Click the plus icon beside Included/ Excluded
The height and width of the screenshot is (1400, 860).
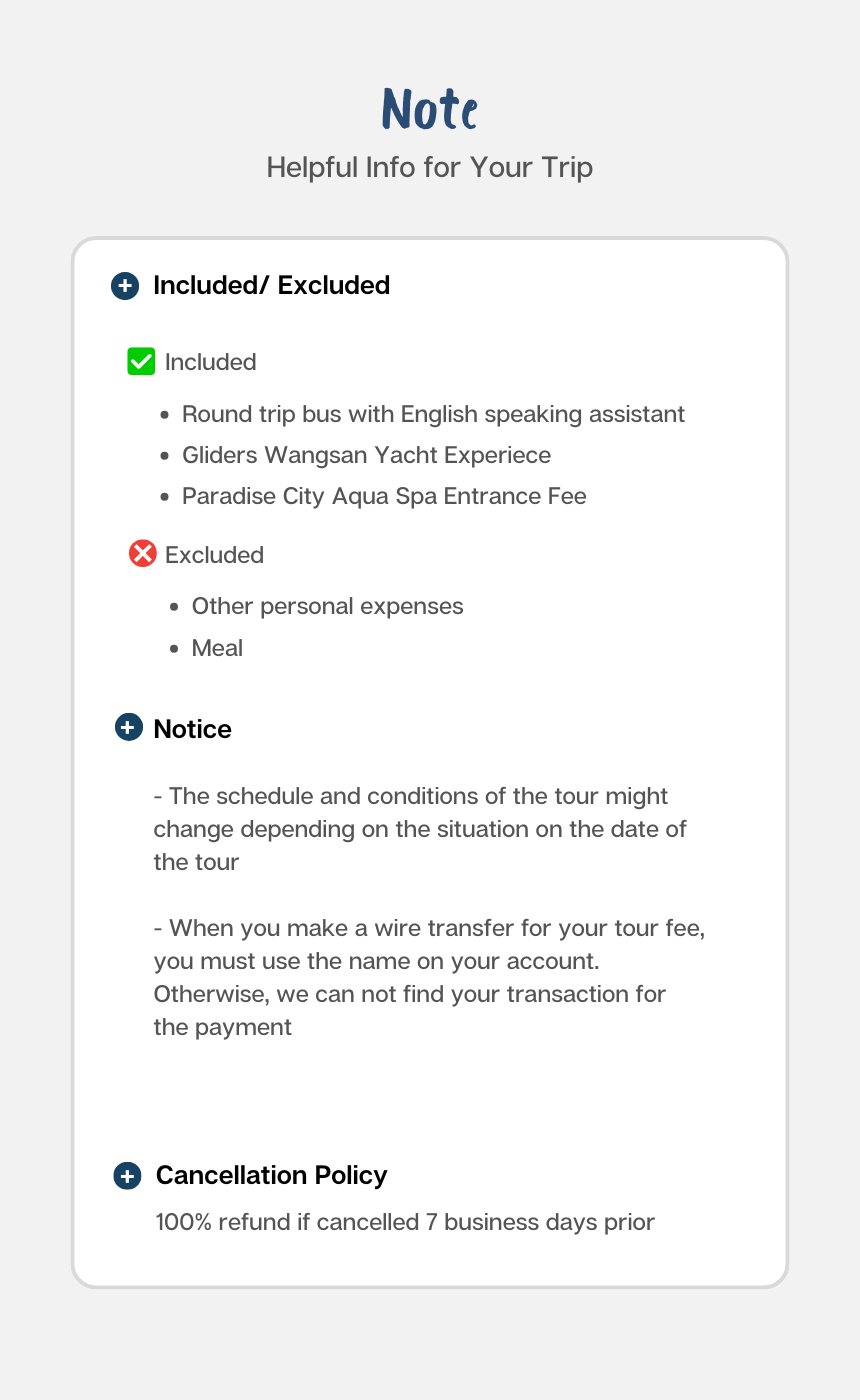click(124, 286)
